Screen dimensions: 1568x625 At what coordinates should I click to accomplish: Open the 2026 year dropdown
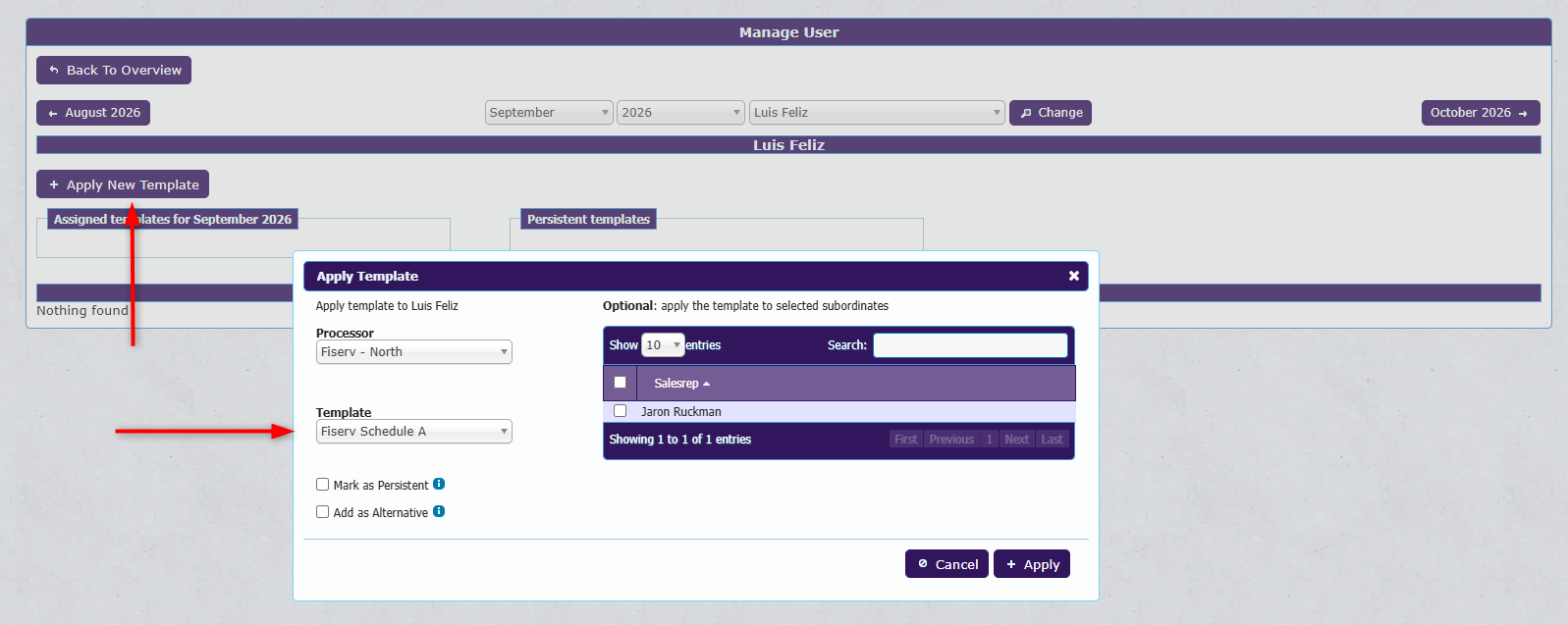pos(680,113)
